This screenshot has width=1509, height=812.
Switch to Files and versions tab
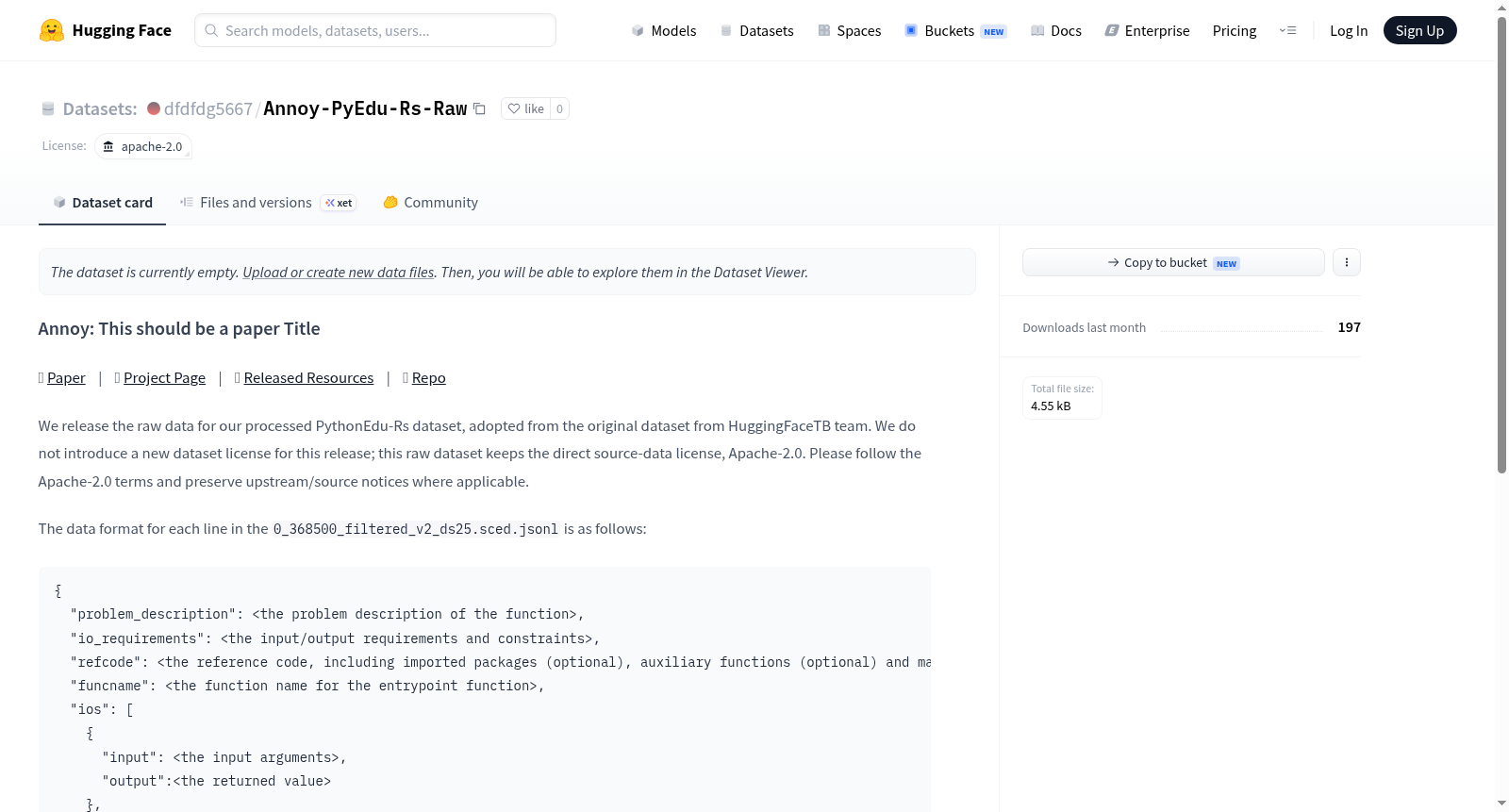click(x=268, y=203)
